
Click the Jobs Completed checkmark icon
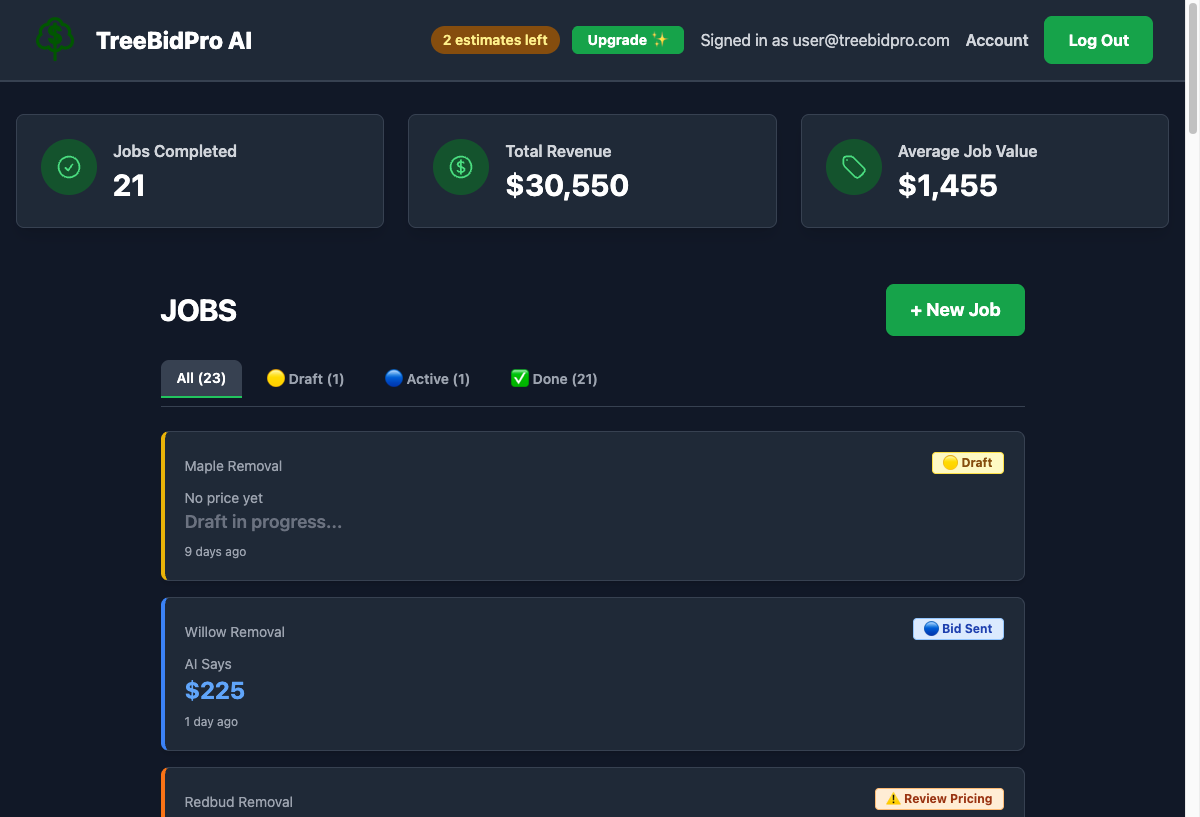point(69,167)
